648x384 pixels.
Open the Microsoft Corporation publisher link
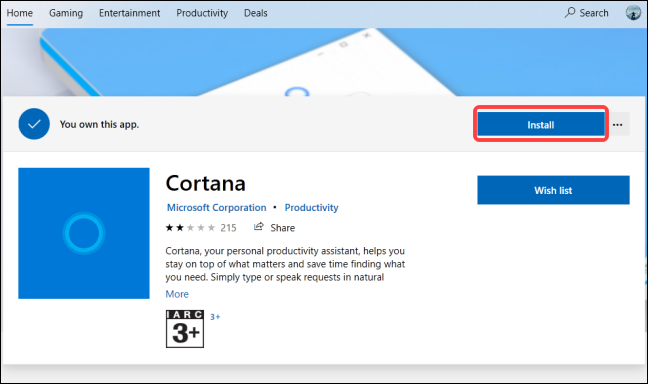(x=217, y=208)
